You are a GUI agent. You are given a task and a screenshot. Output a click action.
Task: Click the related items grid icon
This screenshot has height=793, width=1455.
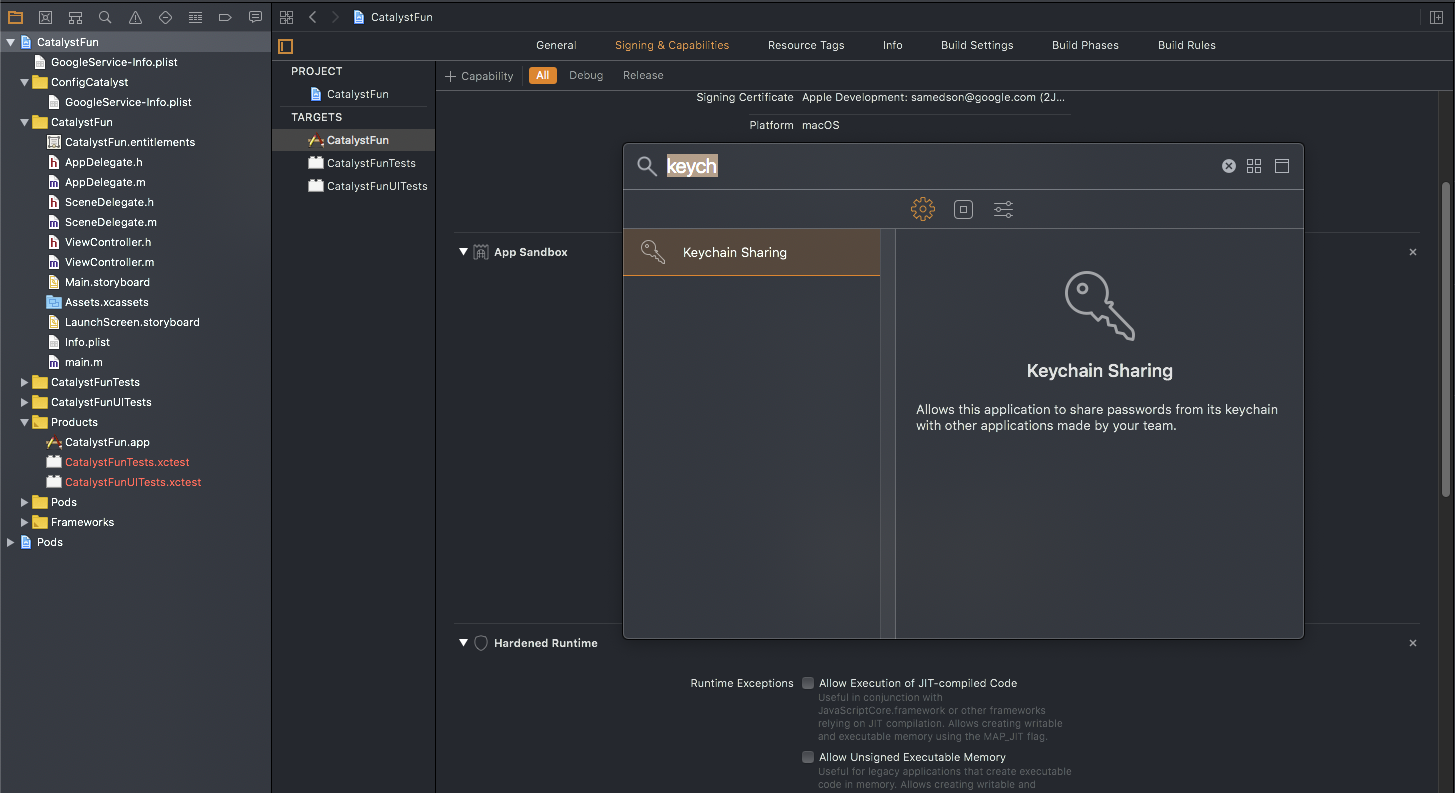287,17
